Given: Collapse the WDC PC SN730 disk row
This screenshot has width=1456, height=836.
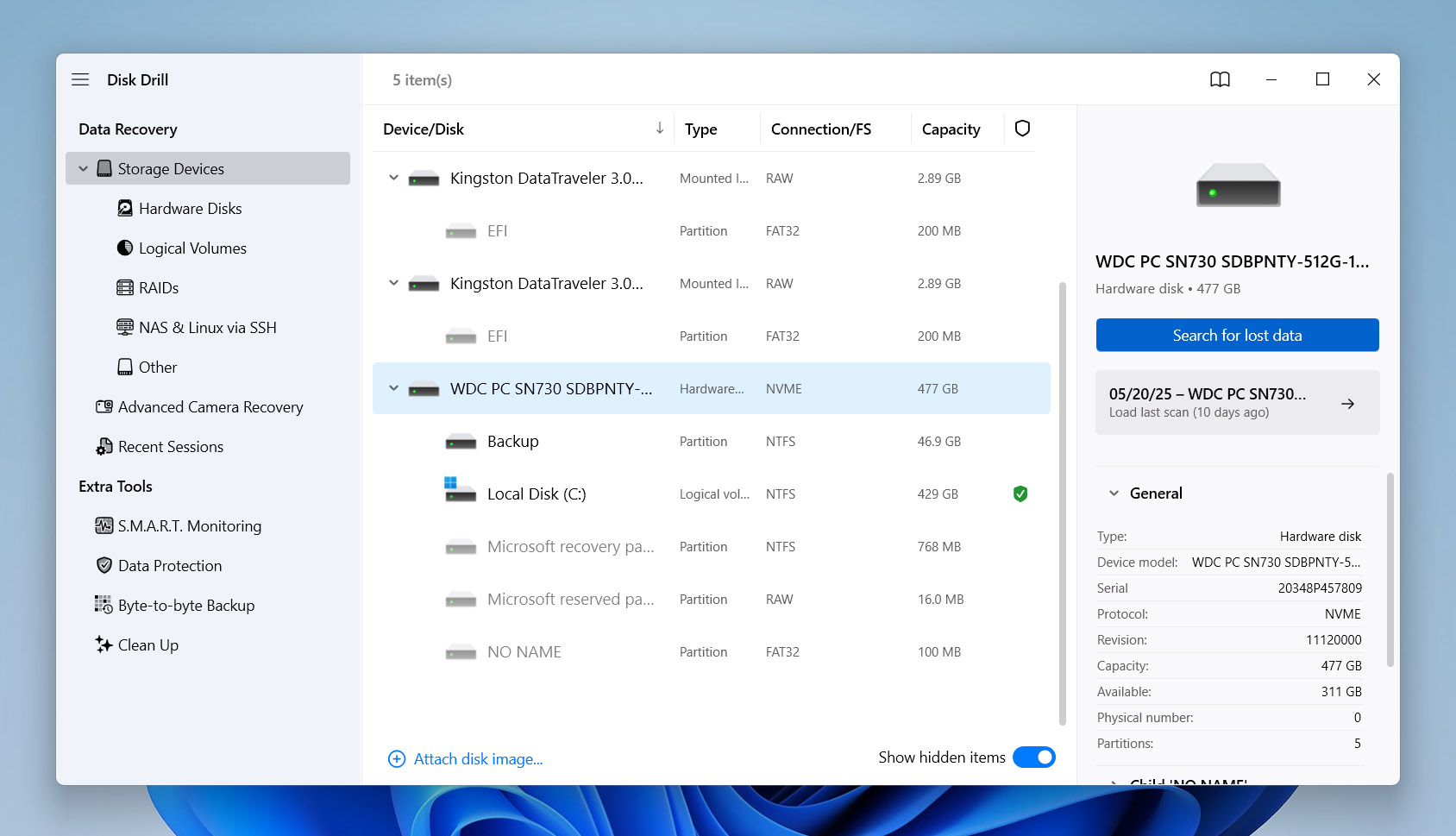Looking at the screenshot, I should click(x=393, y=388).
